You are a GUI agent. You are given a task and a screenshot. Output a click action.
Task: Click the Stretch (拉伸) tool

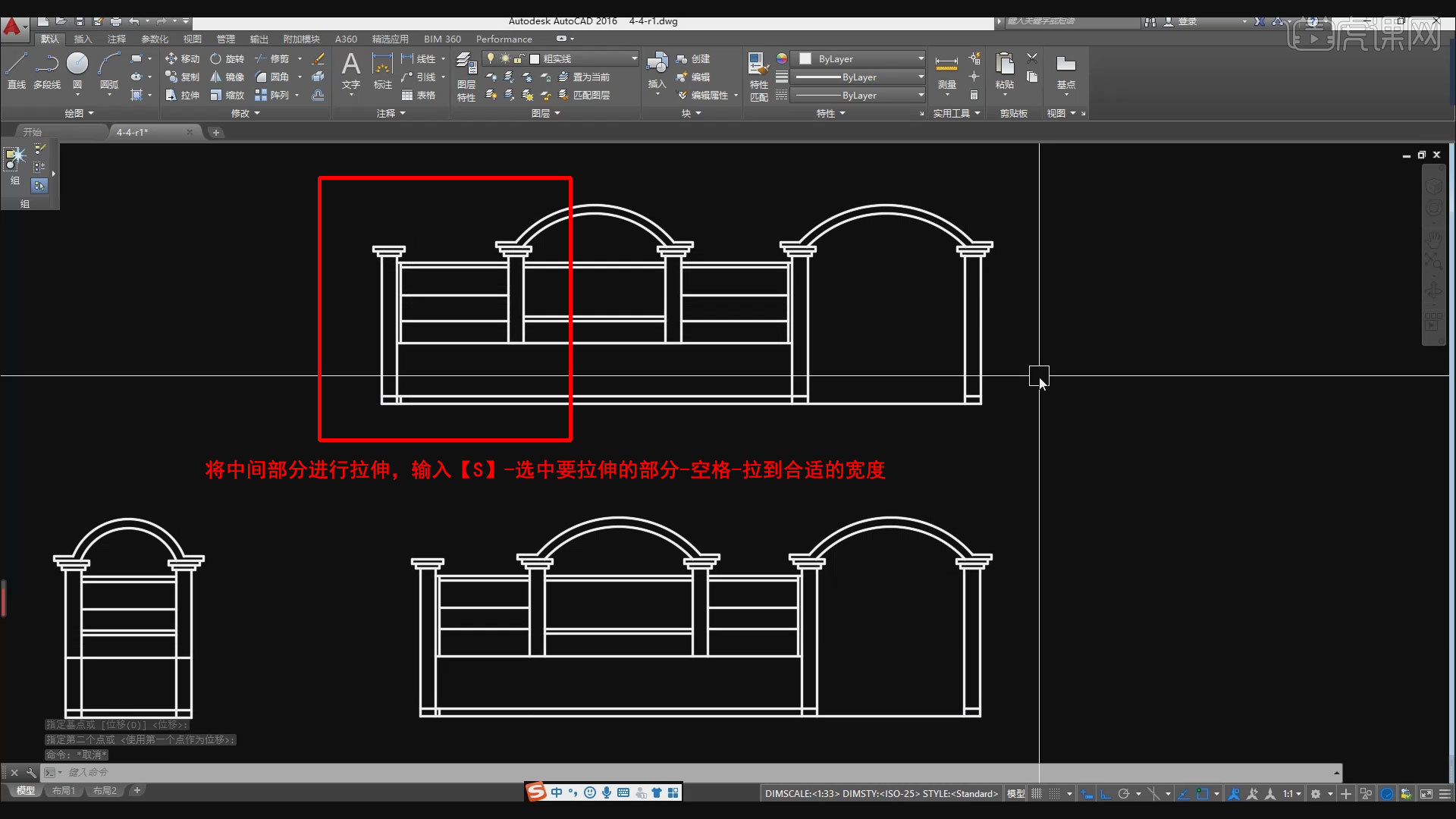click(x=182, y=95)
